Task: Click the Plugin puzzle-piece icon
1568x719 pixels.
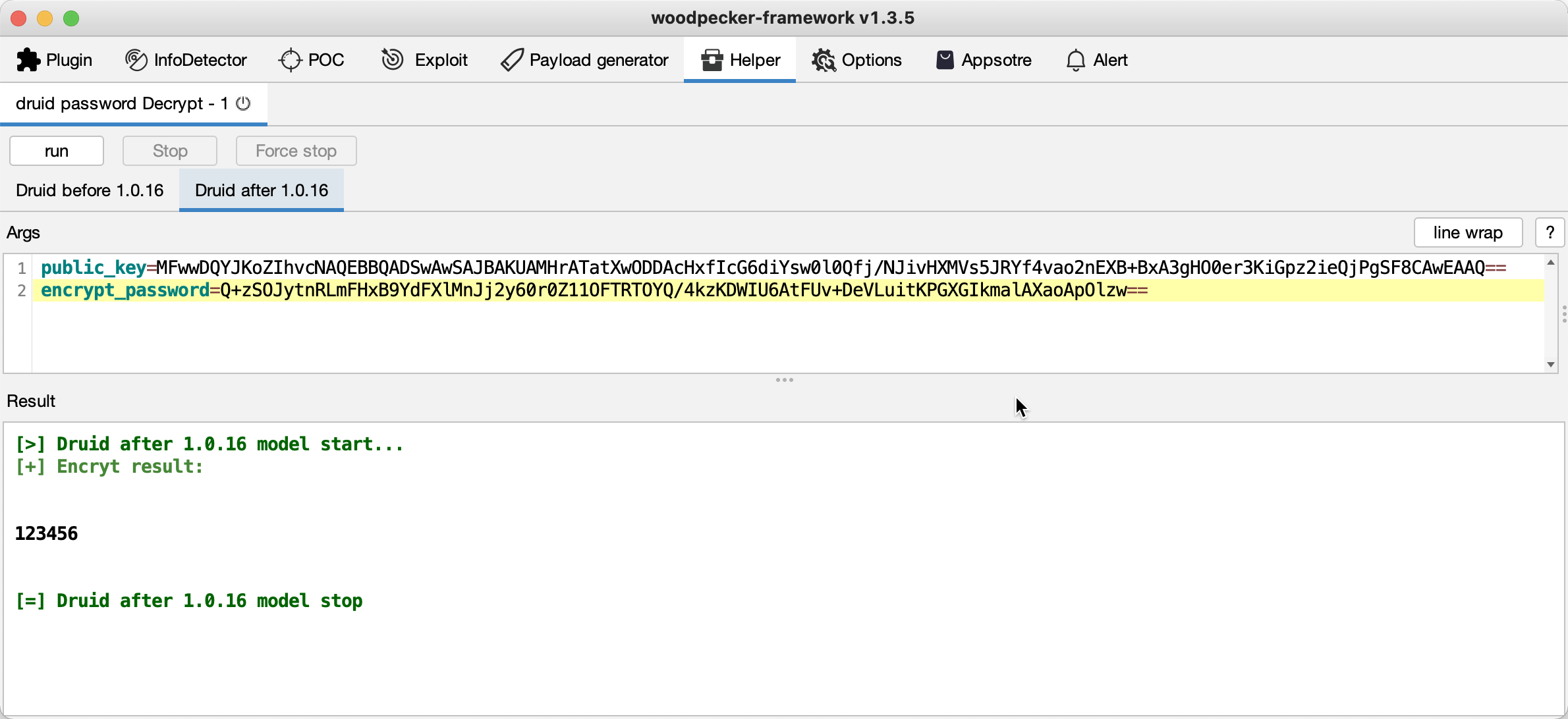Action: click(x=28, y=60)
